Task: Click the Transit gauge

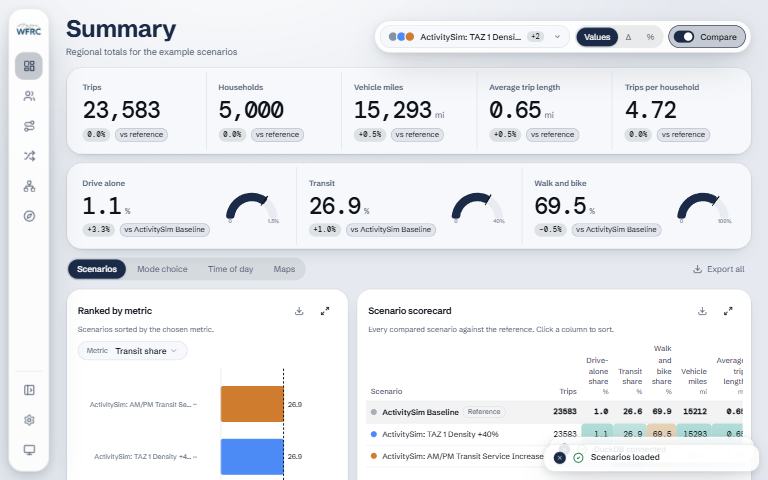Action: (x=478, y=207)
